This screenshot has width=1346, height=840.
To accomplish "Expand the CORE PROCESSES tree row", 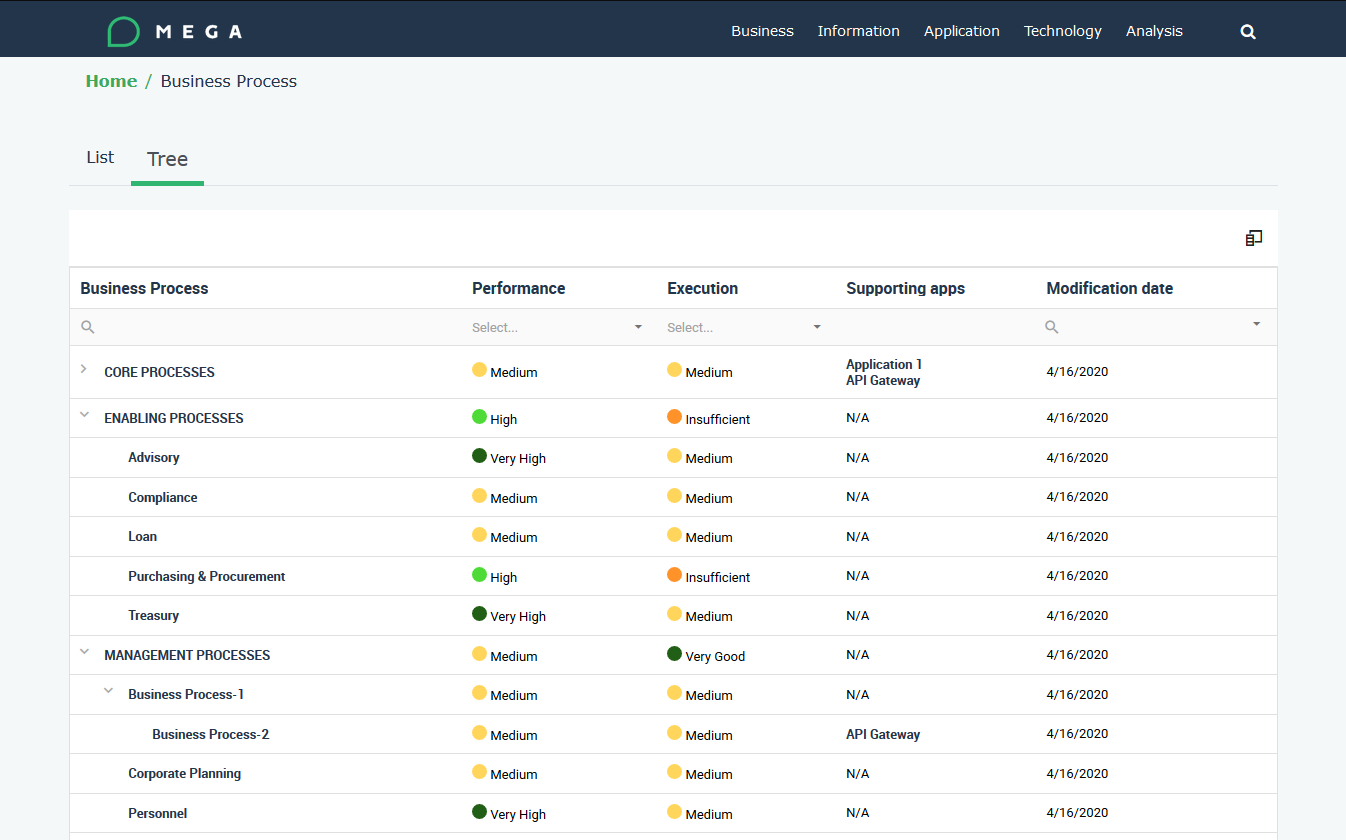I will 84,370.
